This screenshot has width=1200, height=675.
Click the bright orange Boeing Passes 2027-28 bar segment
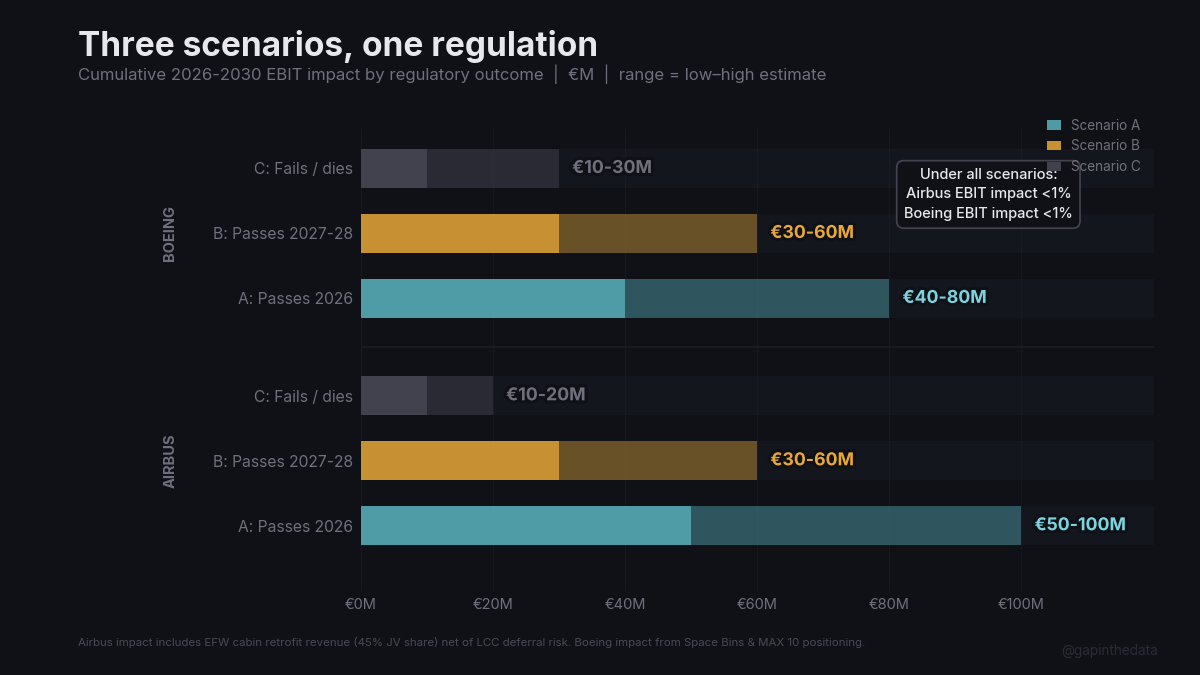tap(459, 233)
